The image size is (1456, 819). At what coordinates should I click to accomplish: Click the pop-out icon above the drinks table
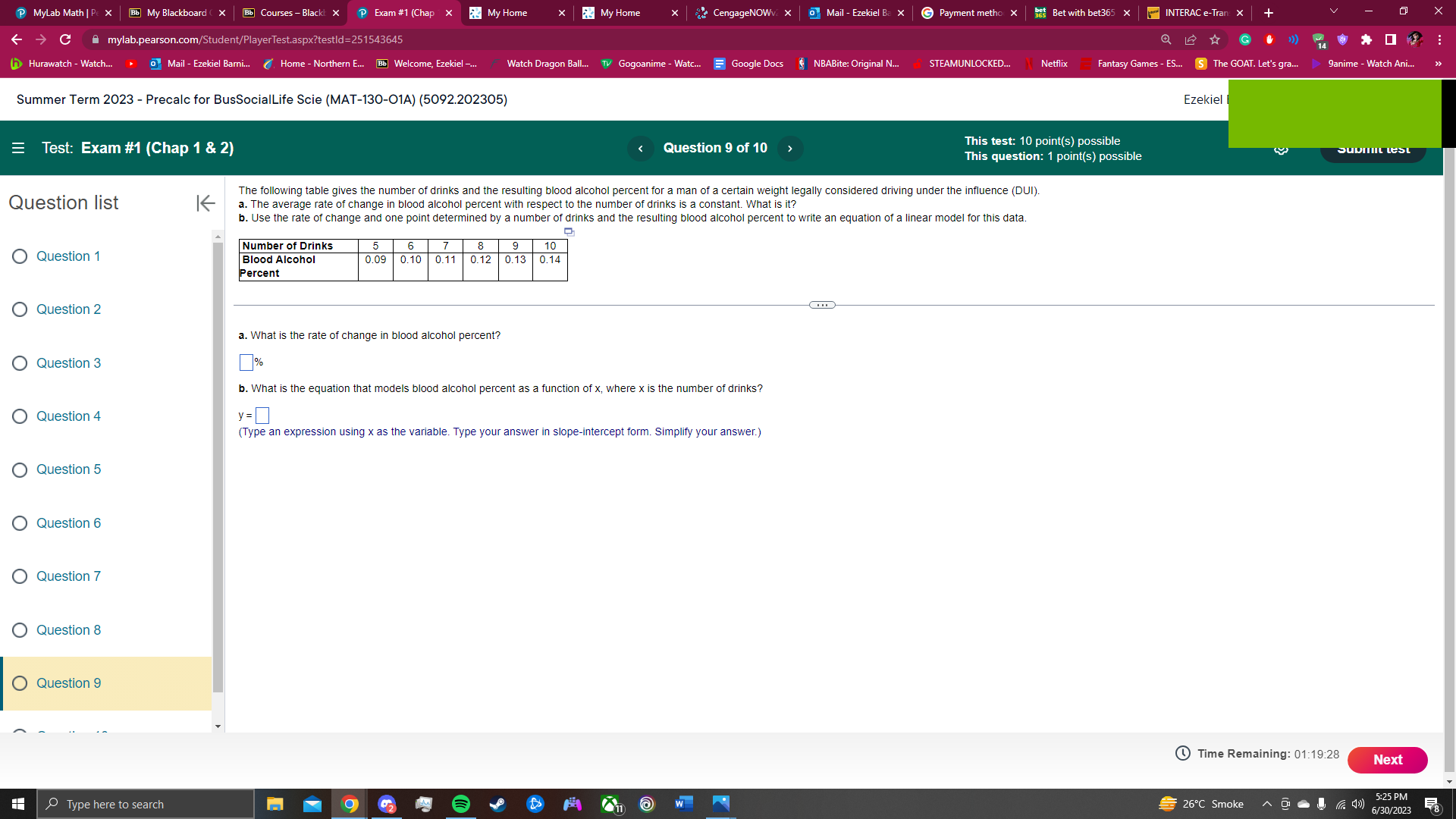point(568,231)
